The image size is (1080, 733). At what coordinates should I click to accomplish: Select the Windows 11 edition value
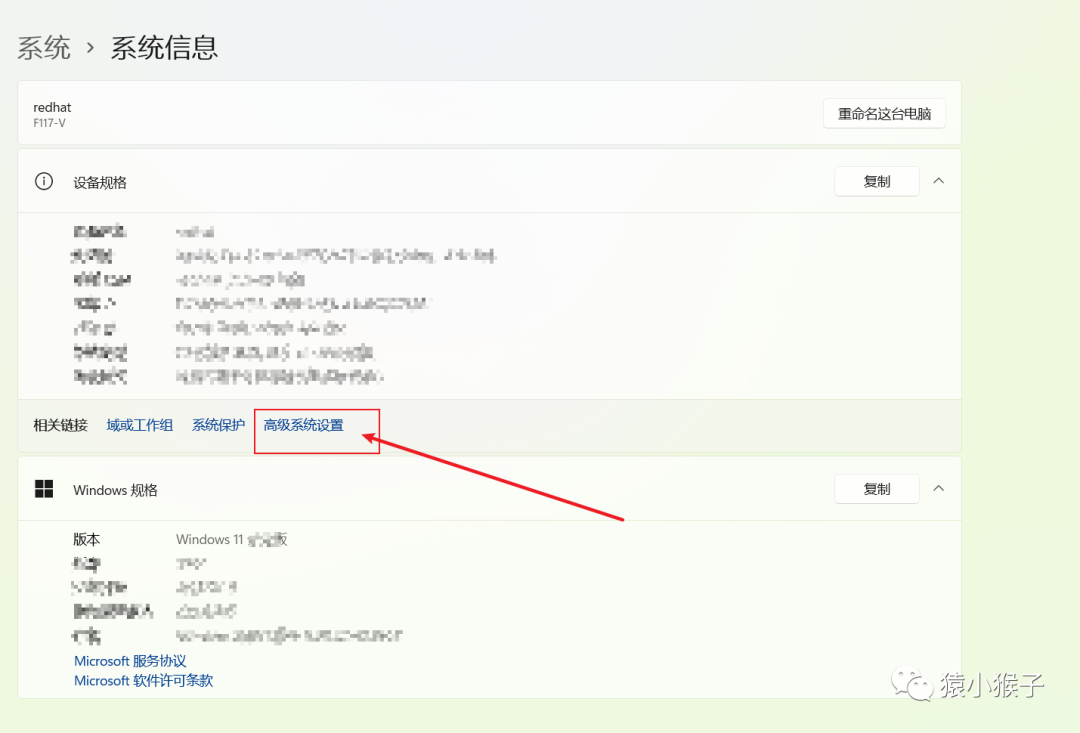(x=231, y=539)
